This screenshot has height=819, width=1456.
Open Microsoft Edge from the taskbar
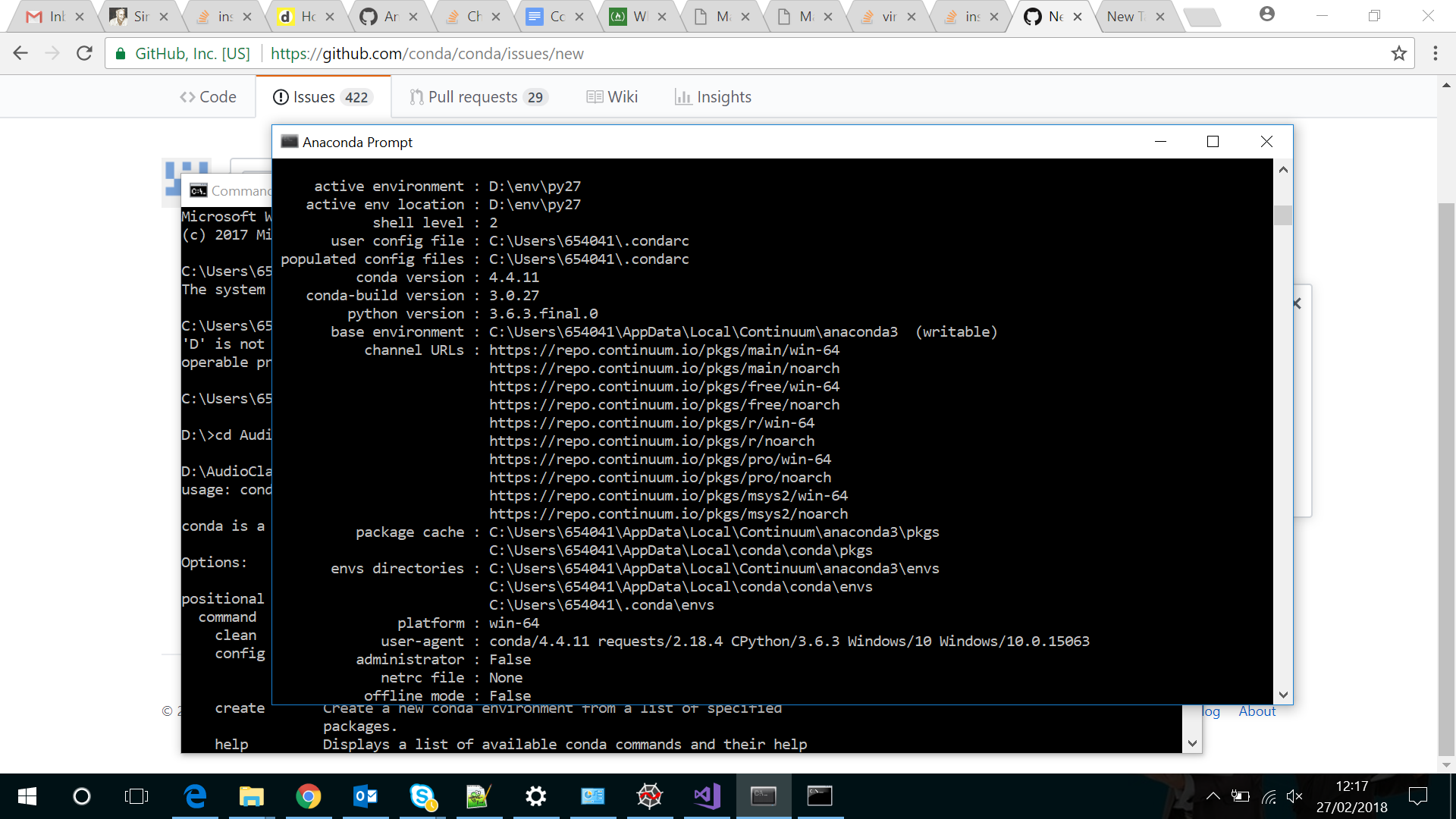(x=195, y=796)
